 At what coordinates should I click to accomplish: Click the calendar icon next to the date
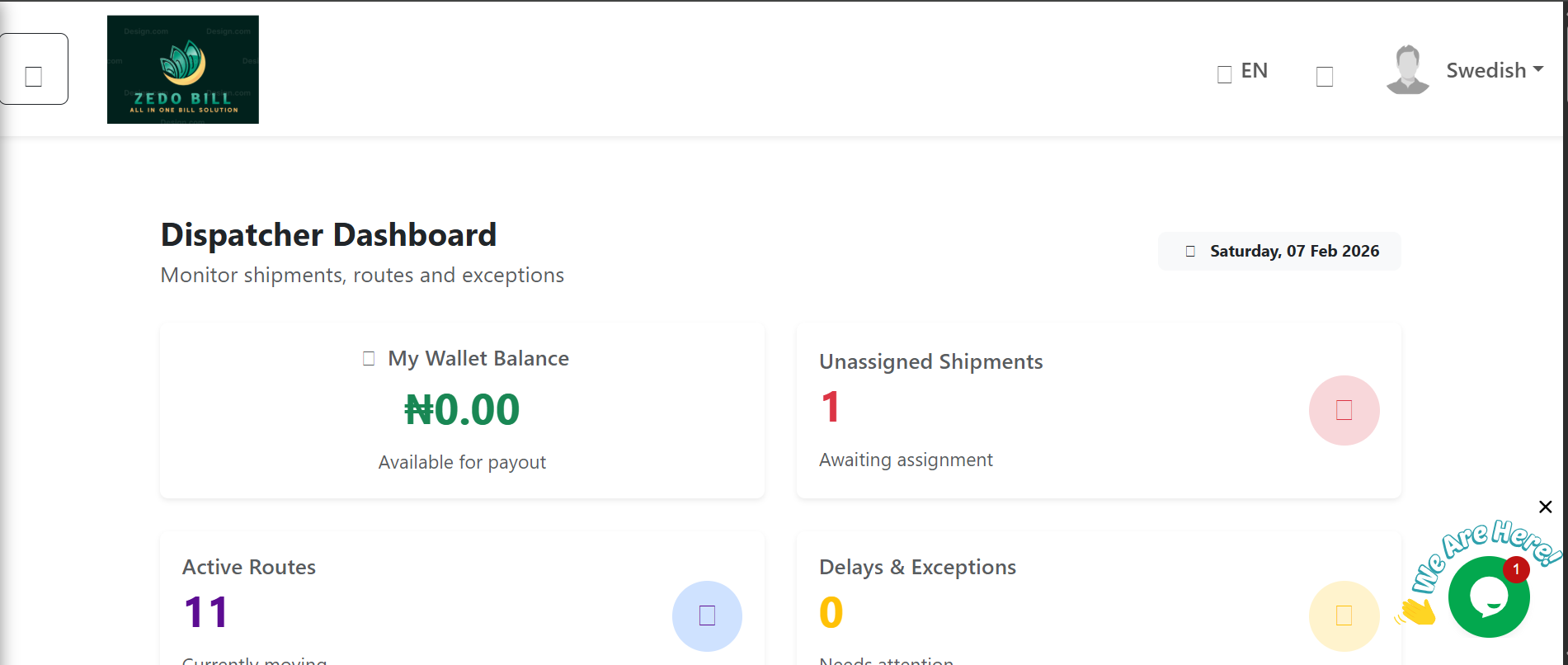pos(1190,250)
